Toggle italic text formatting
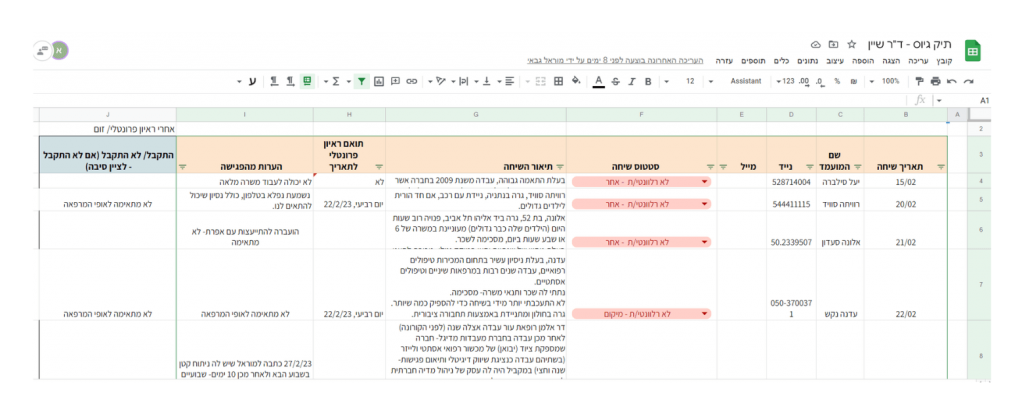This screenshot has width=1024, height=416. [634, 81]
